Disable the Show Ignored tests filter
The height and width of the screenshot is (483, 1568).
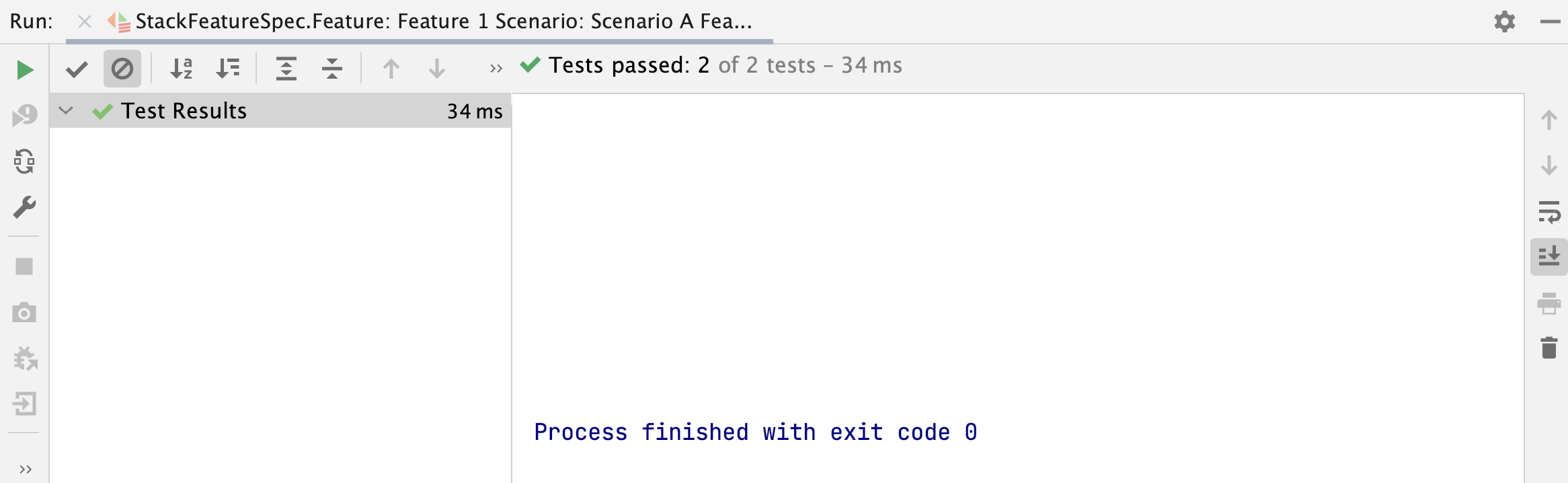[x=121, y=67]
